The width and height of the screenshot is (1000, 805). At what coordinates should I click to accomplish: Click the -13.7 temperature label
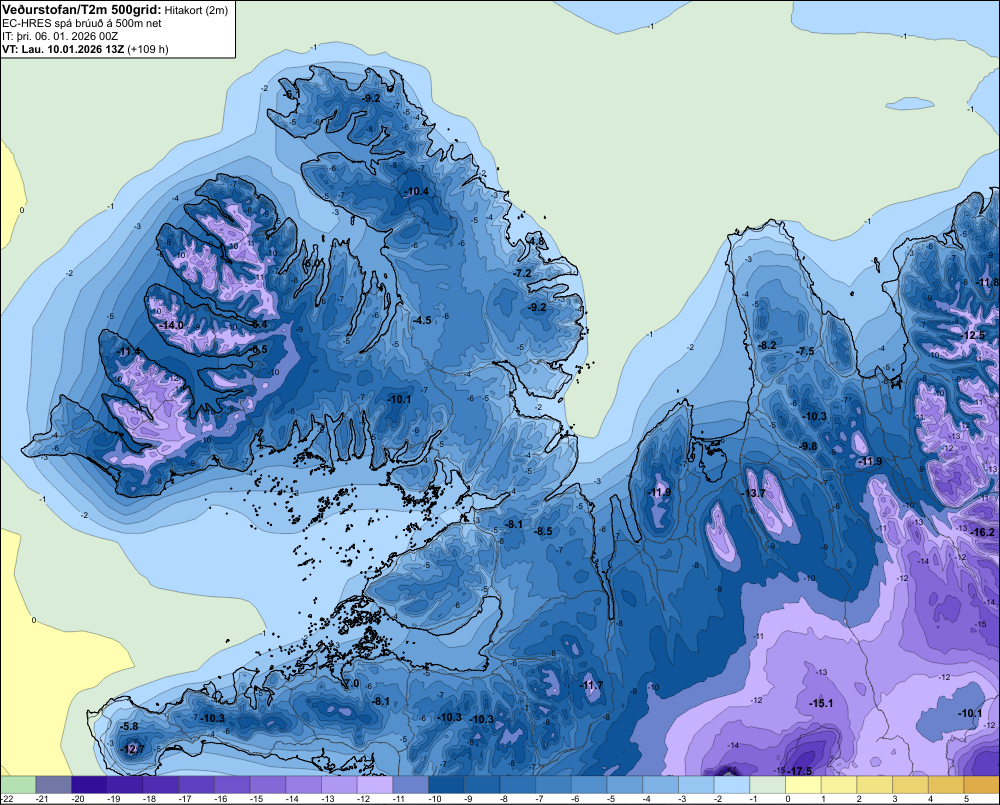coord(753,493)
